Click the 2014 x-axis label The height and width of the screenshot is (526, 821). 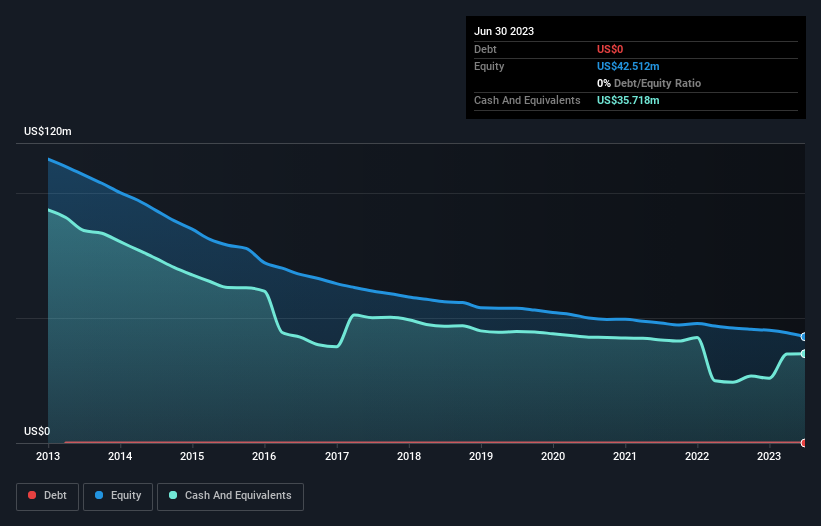120,456
